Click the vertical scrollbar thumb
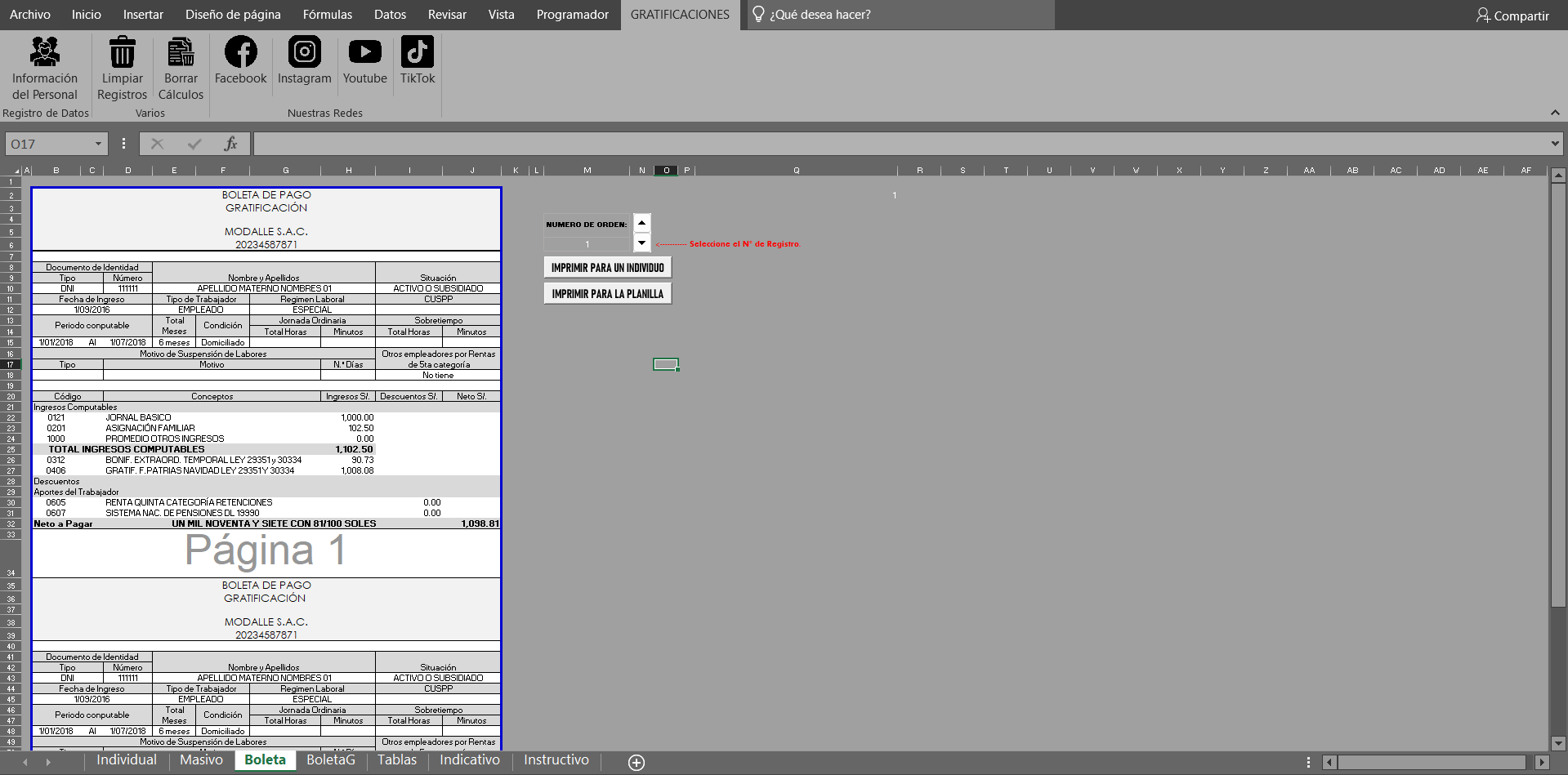 [x=1558, y=392]
